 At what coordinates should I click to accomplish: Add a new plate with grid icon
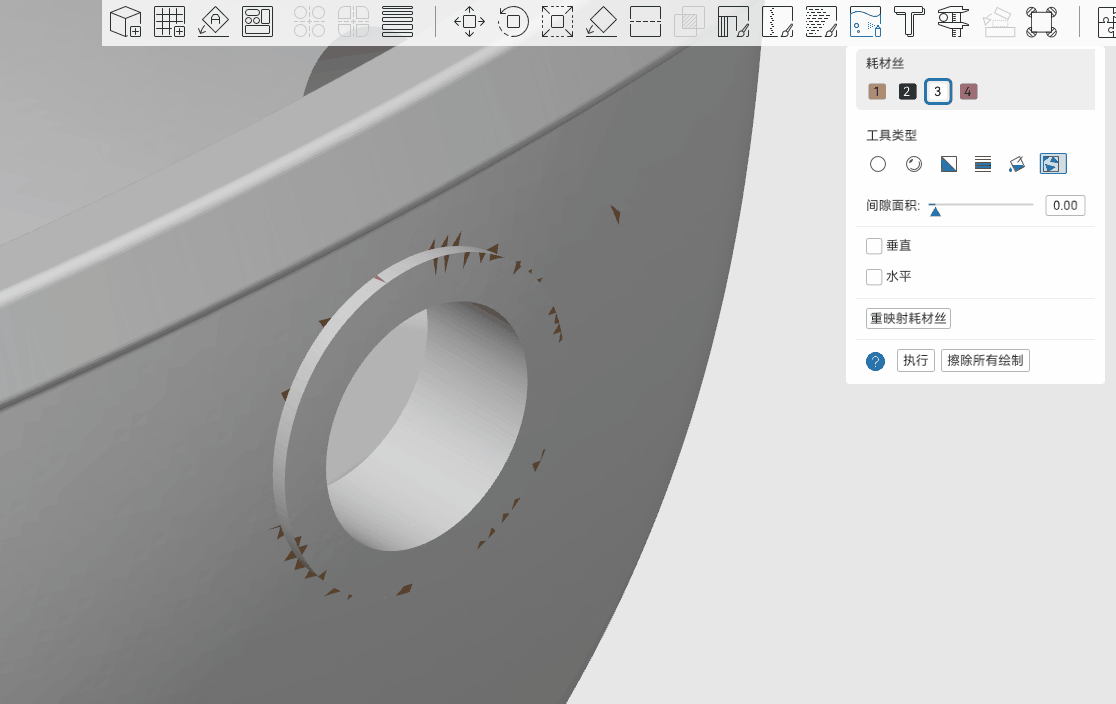point(169,21)
